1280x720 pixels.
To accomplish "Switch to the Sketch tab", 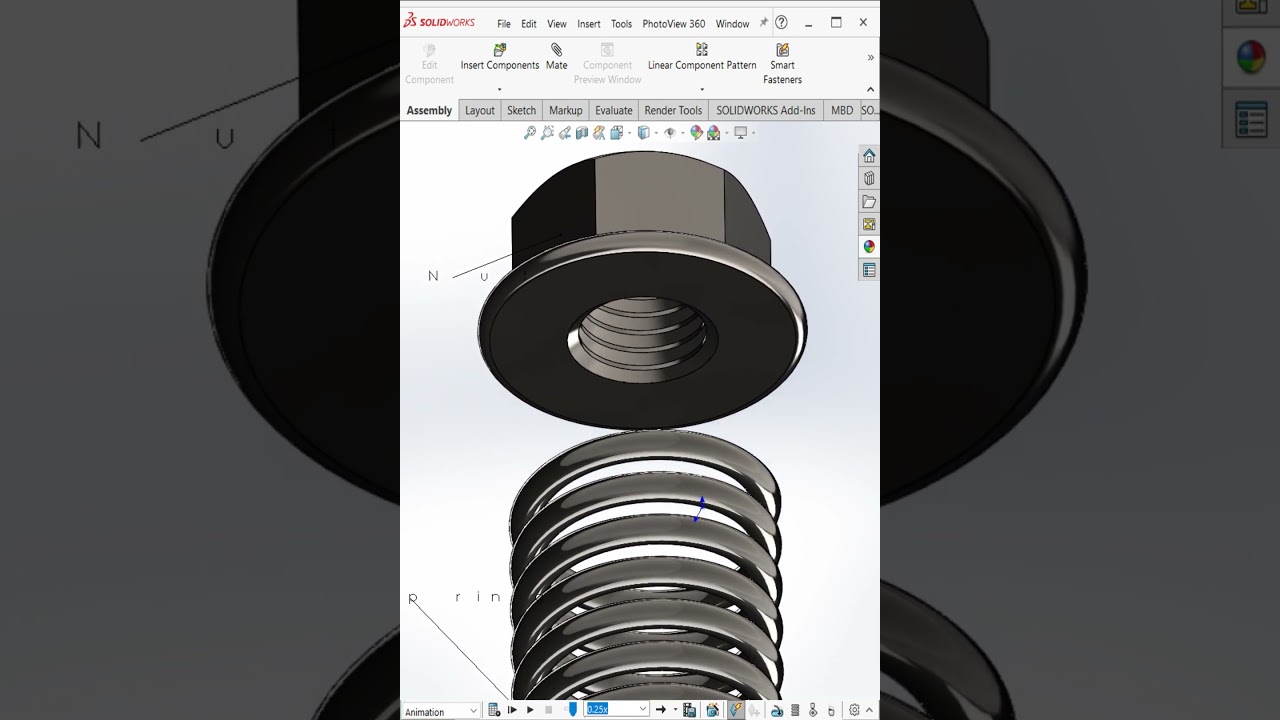I will tap(522, 110).
